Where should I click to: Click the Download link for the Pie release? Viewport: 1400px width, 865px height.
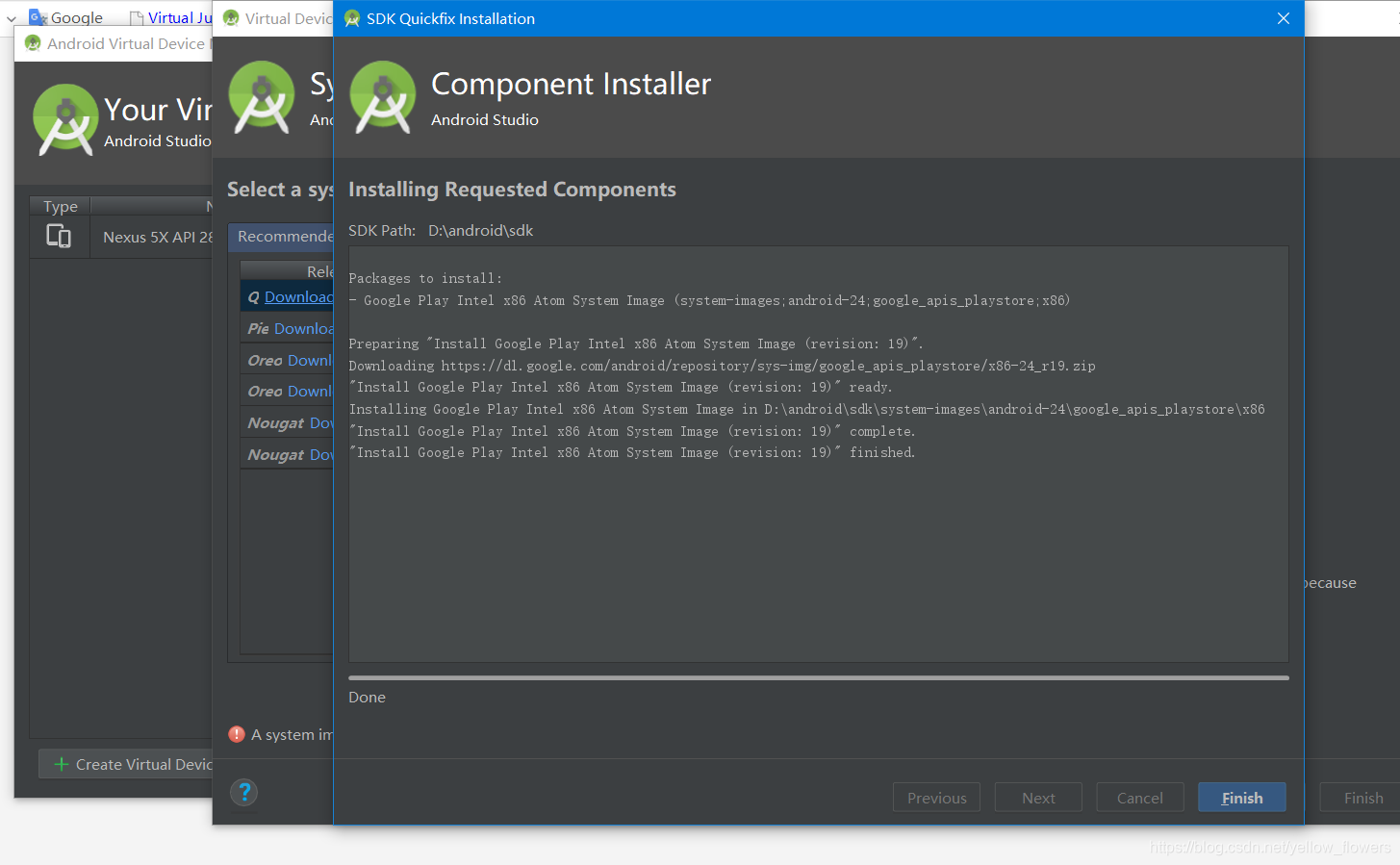point(303,328)
